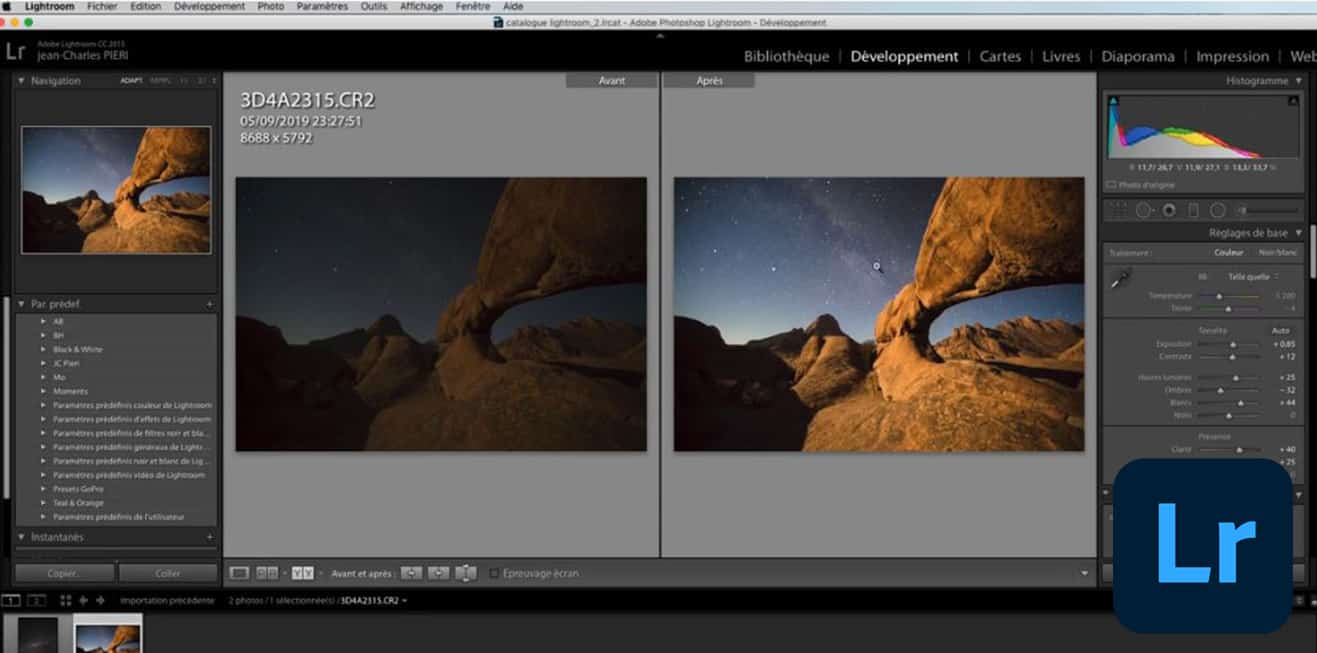Collapse the Réglages de base panel
This screenshot has width=1317, height=653.
coord(1298,233)
